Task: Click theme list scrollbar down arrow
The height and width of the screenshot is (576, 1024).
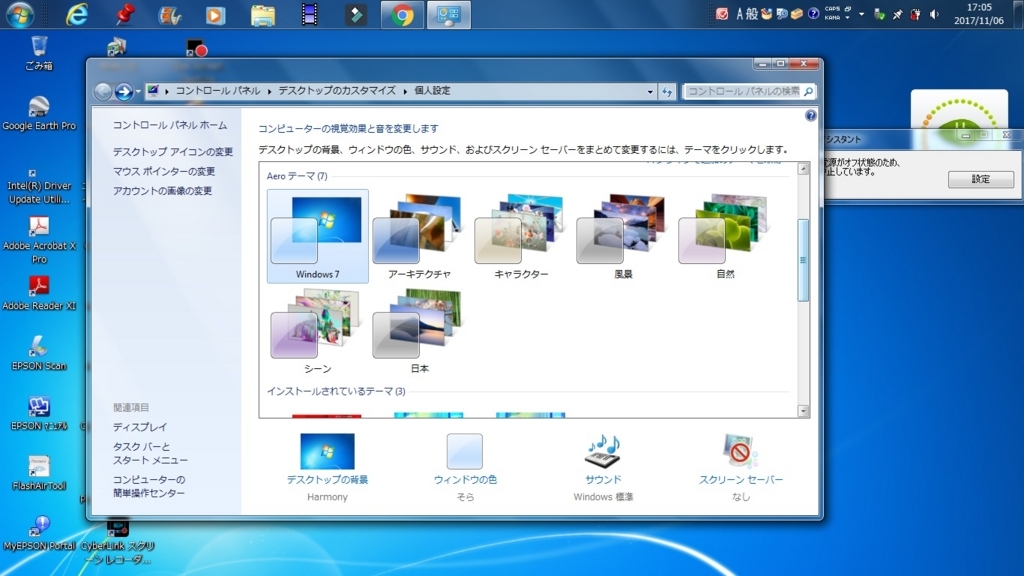Action: [x=803, y=411]
